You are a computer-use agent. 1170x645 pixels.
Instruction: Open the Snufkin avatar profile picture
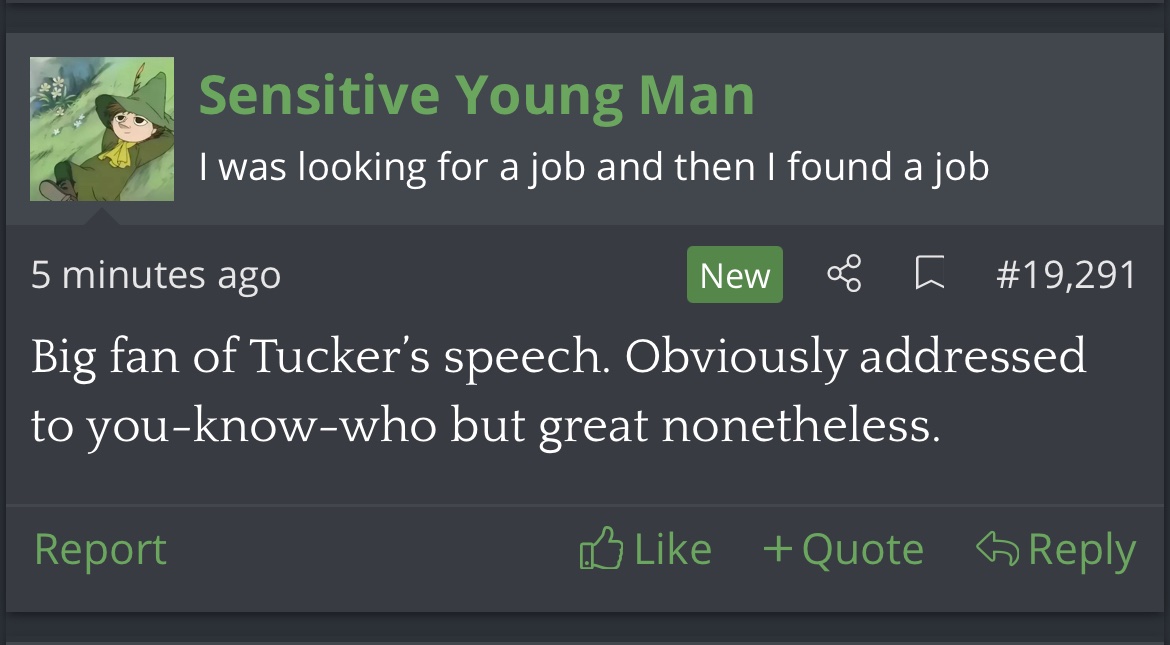[x=102, y=129]
